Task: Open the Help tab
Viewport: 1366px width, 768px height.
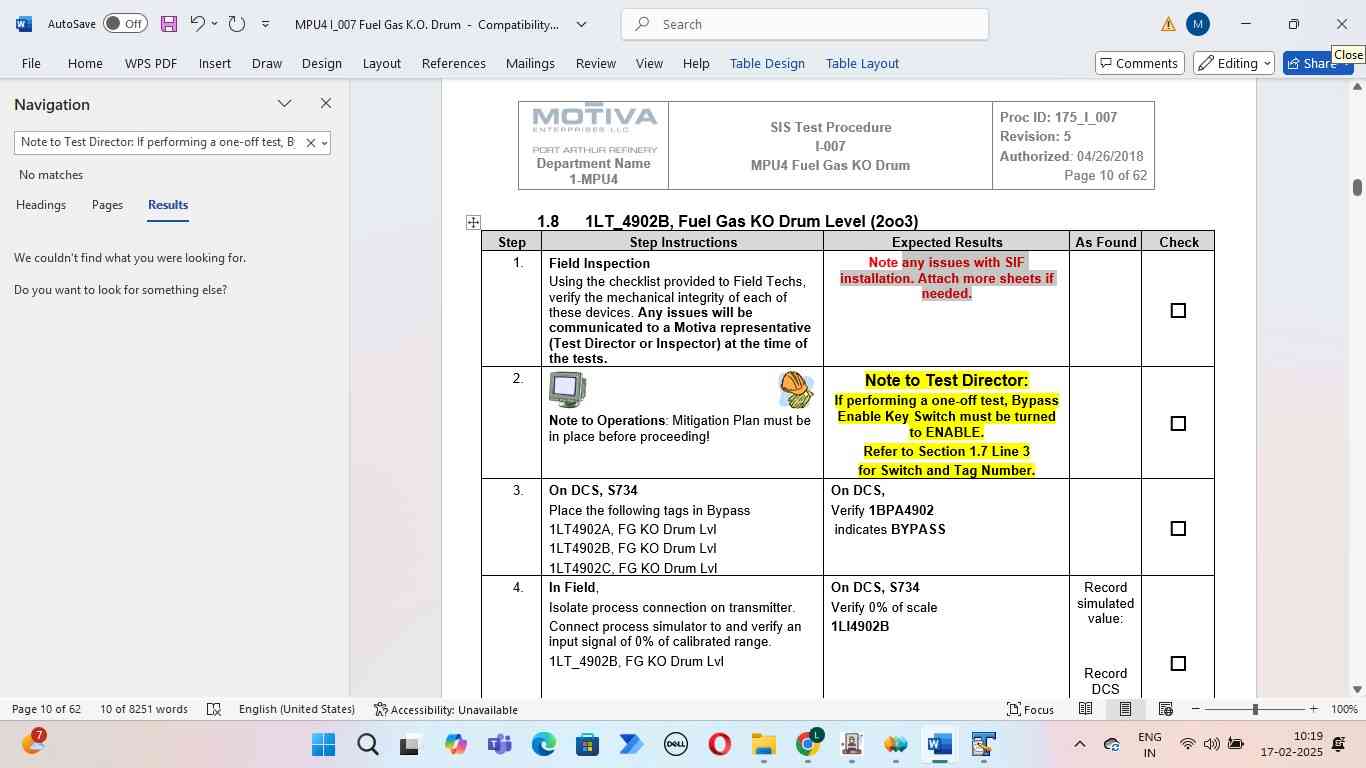Action: point(696,63)
